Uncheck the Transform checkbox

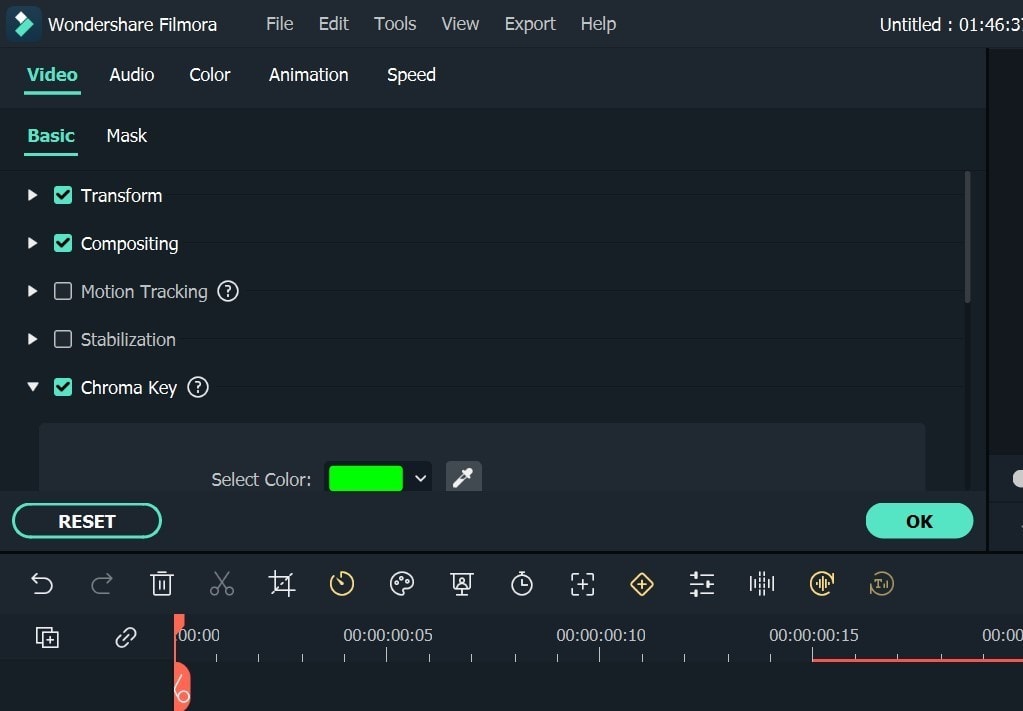coord(63,195)
